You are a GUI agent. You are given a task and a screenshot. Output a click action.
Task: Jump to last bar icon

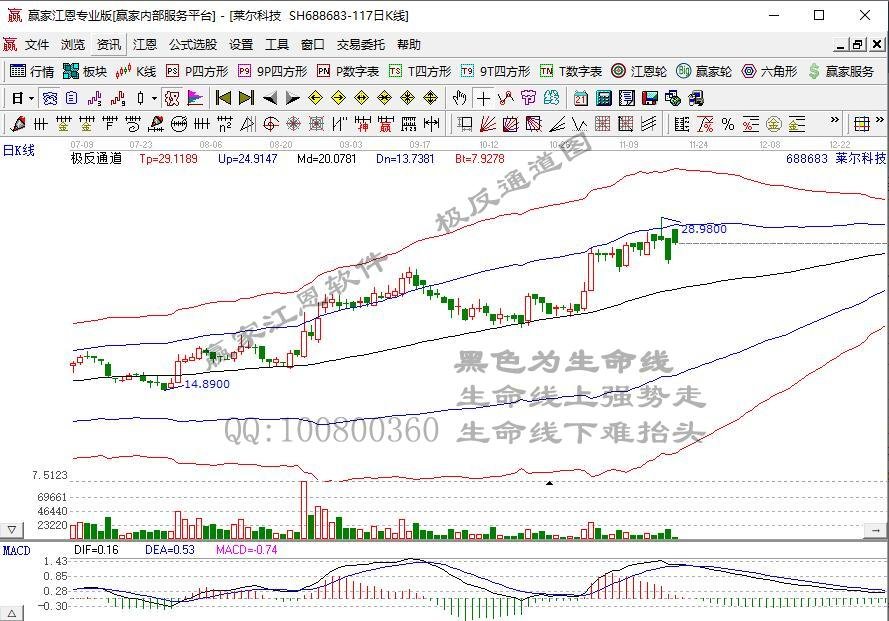pyautogui.click(x=247, y=99)
